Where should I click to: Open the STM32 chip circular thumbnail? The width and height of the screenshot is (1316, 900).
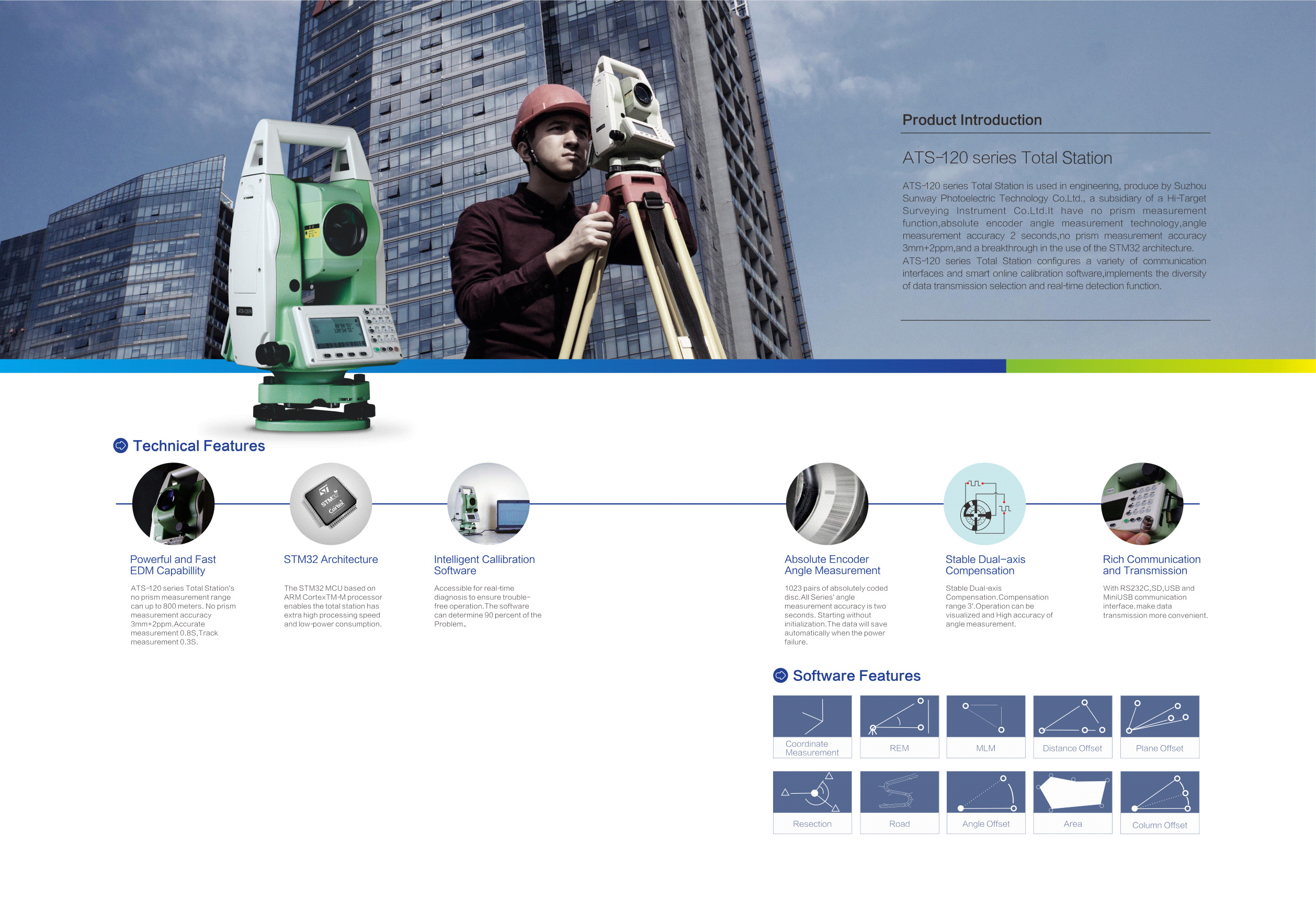pos(331,503)
